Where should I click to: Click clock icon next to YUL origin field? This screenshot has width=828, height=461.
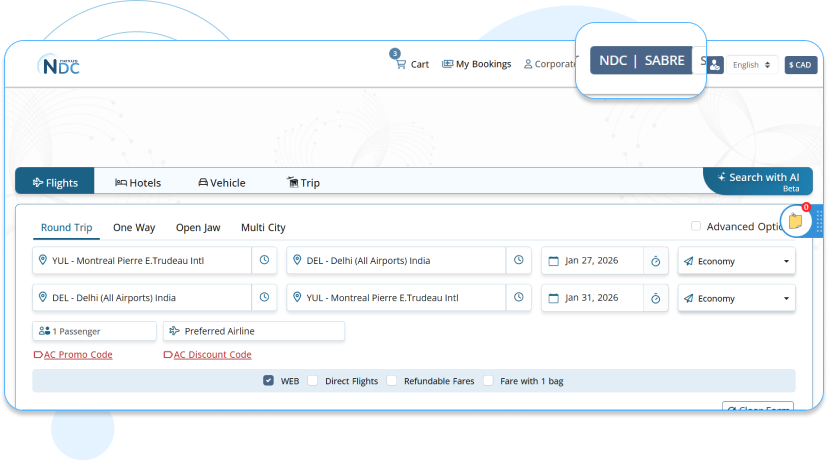264,261
